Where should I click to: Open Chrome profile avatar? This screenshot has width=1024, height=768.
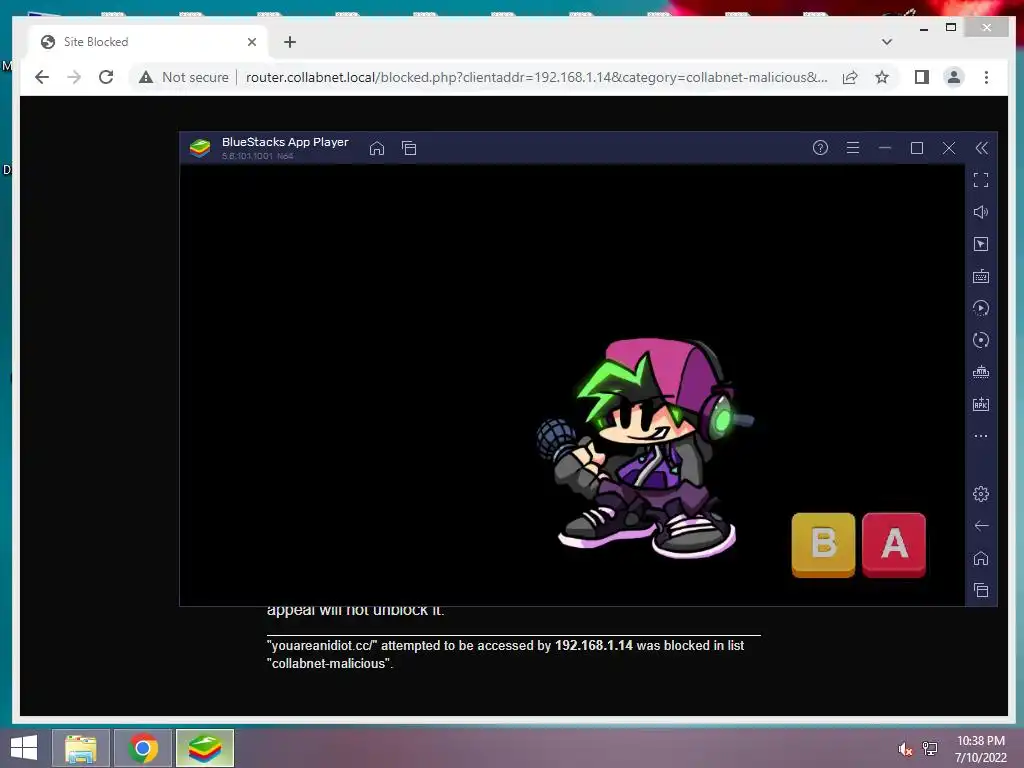click(x=953, y=77)
